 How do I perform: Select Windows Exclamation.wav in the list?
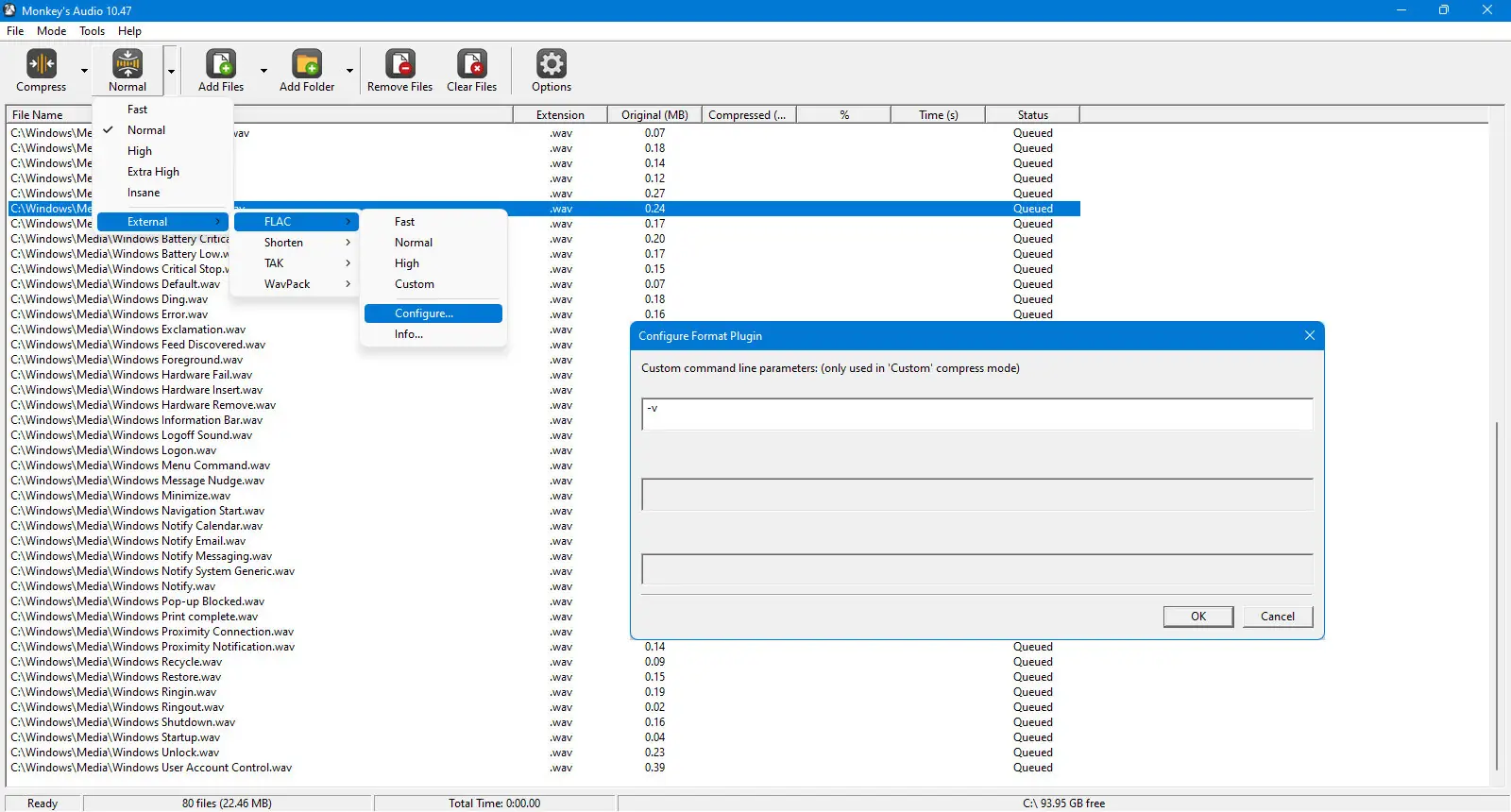pyautogui.click(x=128, y=330)
